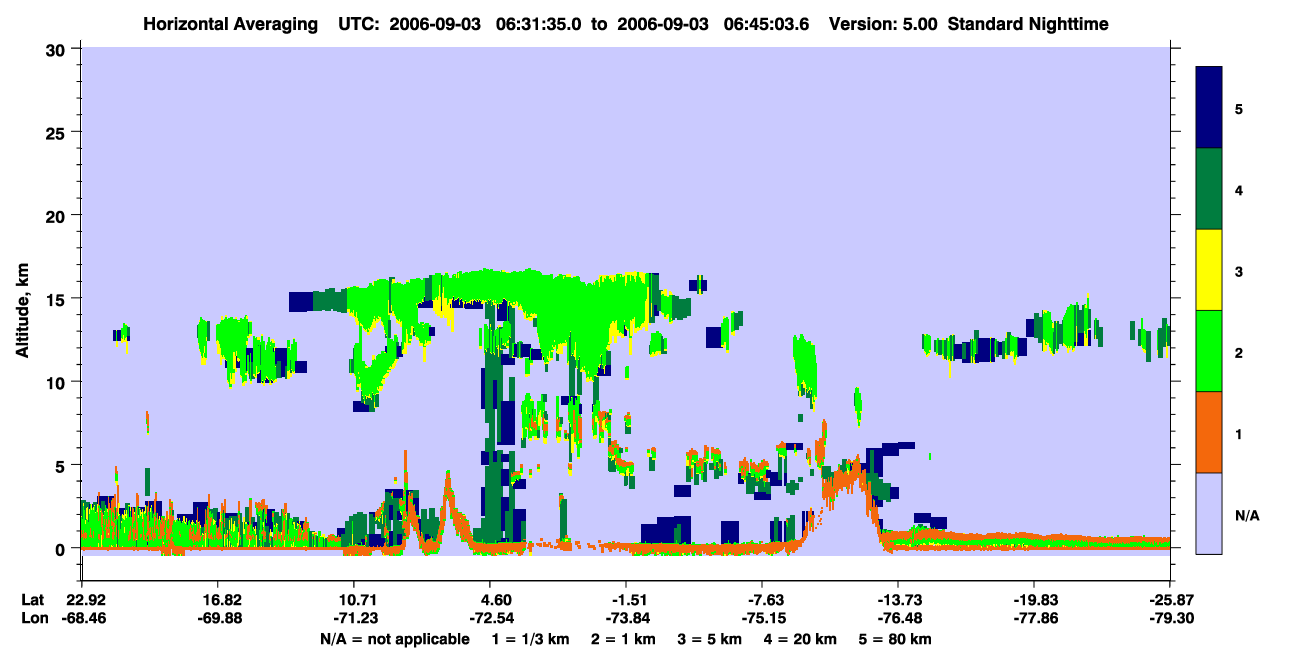
Task: Click the altitude tick label 25
Action: point(58,133)
